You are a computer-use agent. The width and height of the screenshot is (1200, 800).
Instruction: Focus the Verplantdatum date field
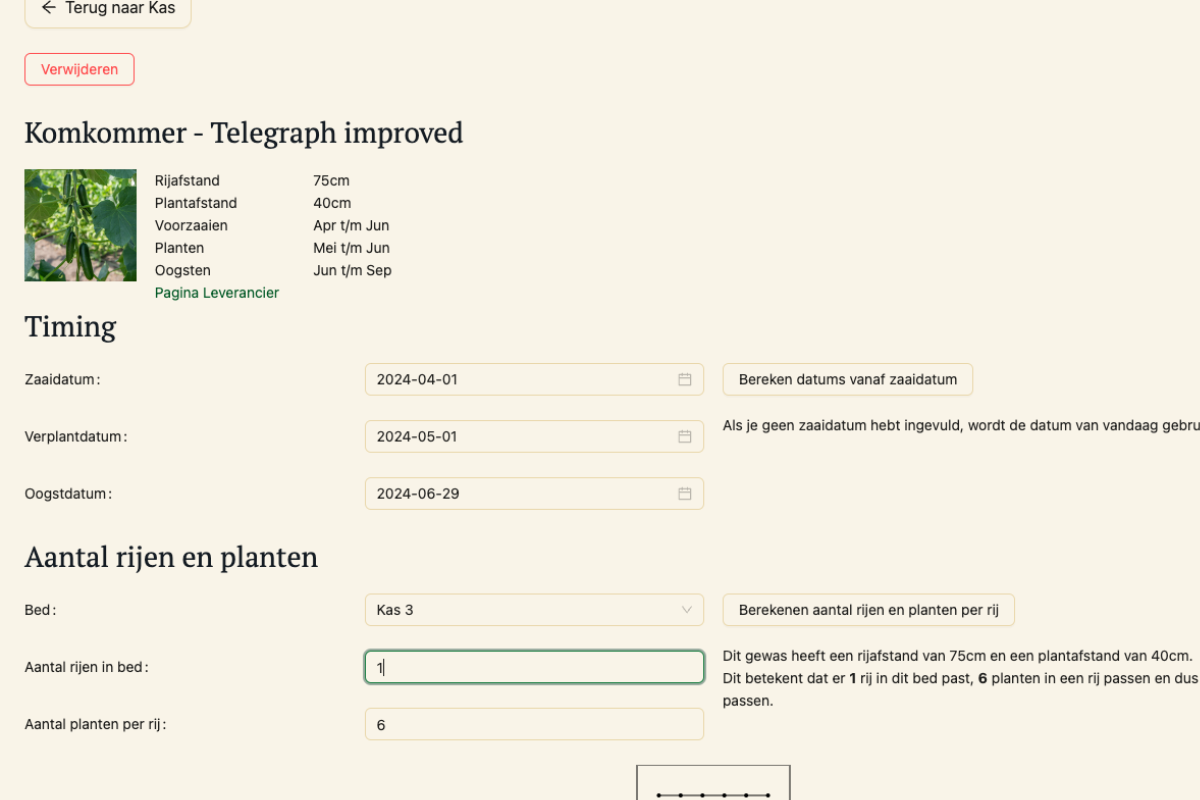click(x=534, y=437)
